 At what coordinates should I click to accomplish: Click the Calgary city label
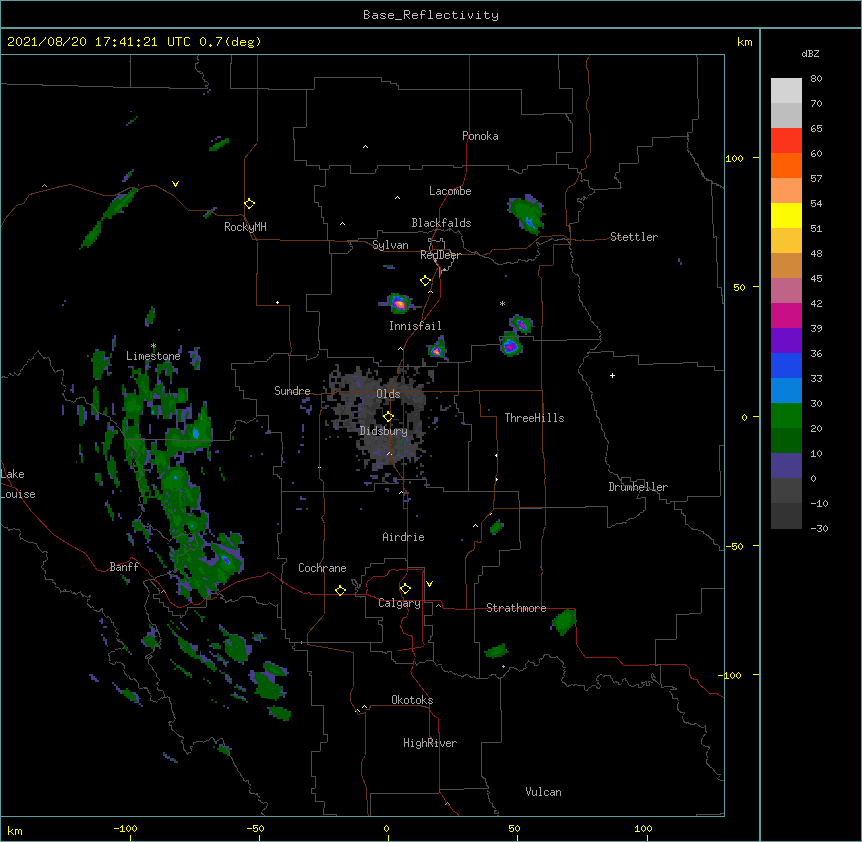[x=399, y=603]
